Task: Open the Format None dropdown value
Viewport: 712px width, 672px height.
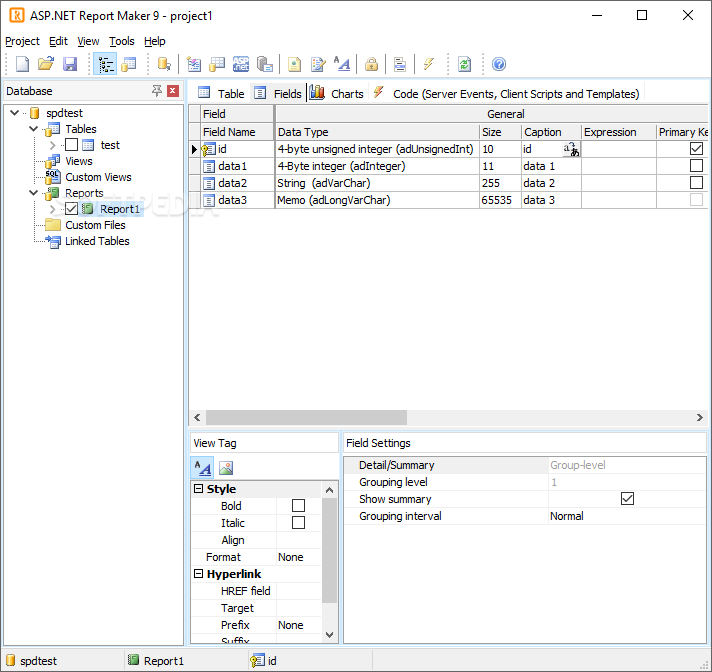Action: click(299, 557)
